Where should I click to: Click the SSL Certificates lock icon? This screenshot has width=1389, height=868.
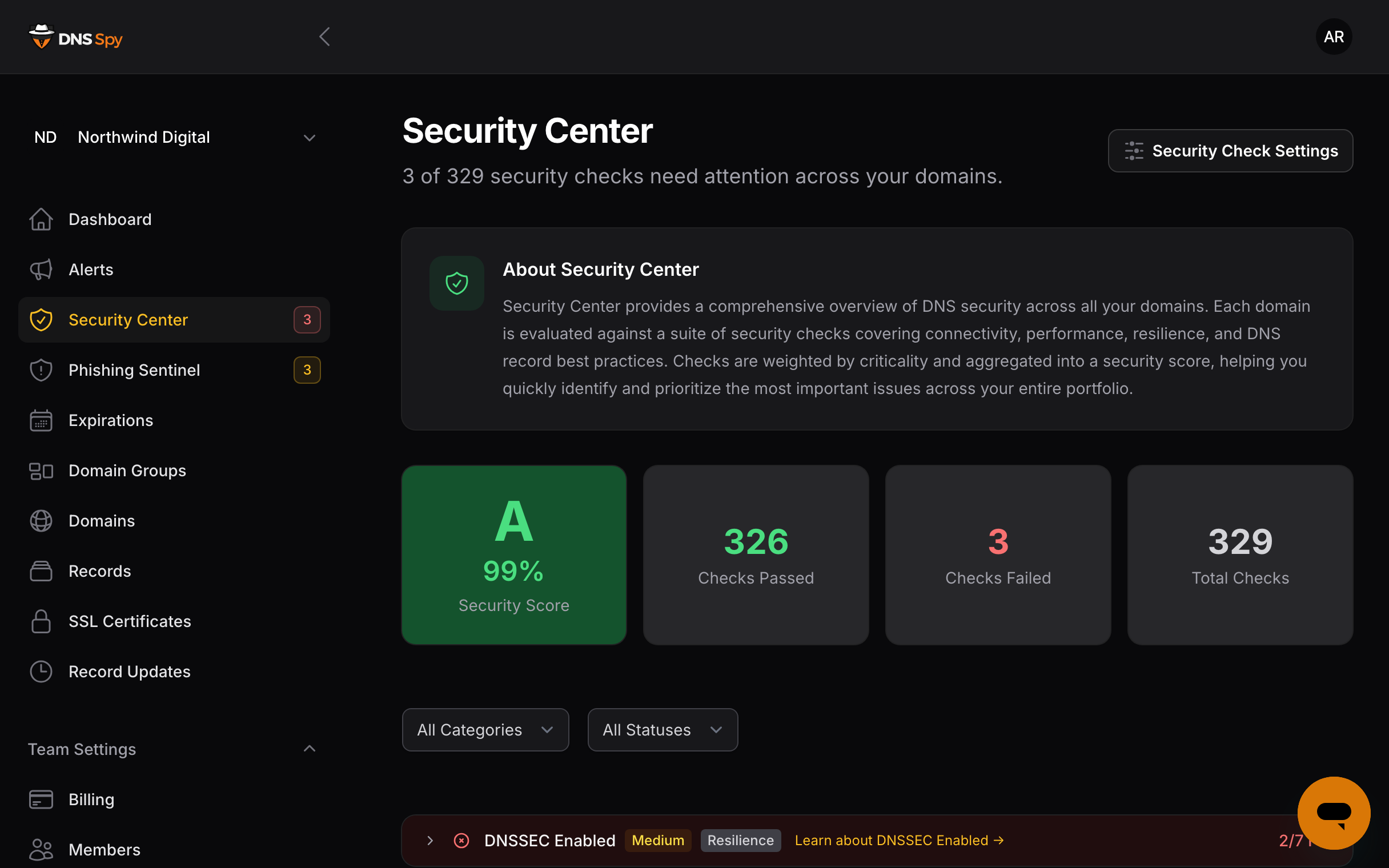coord(41,621)
